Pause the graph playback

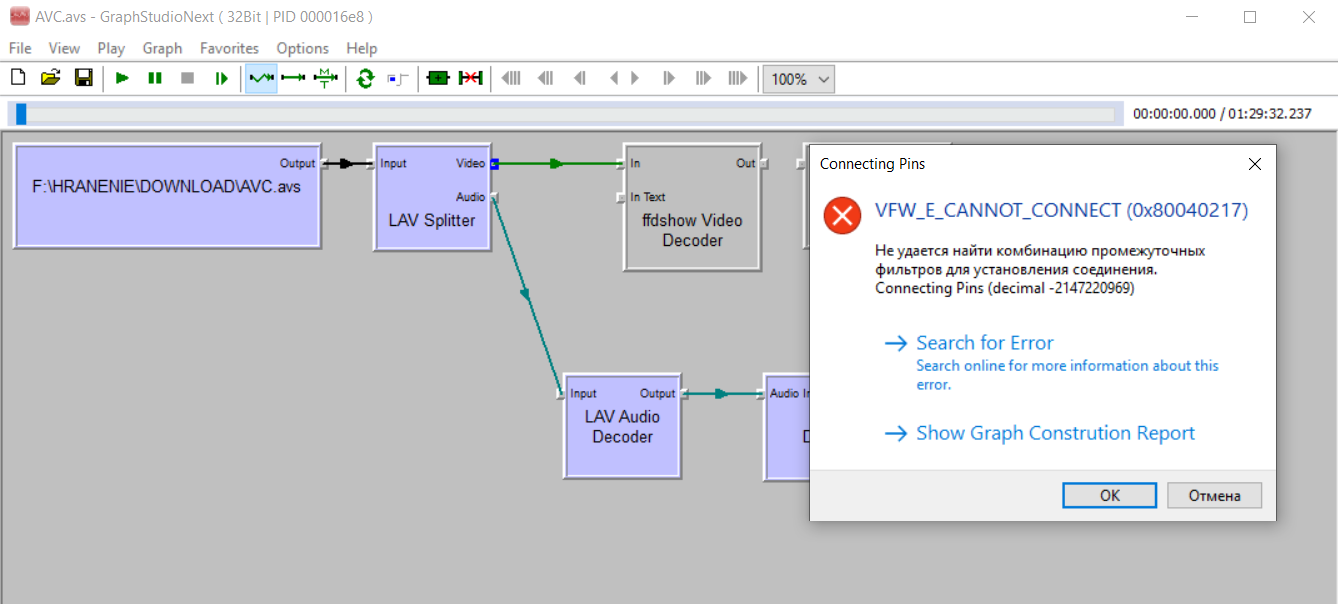pyautogui.click(x=155, y=78)
